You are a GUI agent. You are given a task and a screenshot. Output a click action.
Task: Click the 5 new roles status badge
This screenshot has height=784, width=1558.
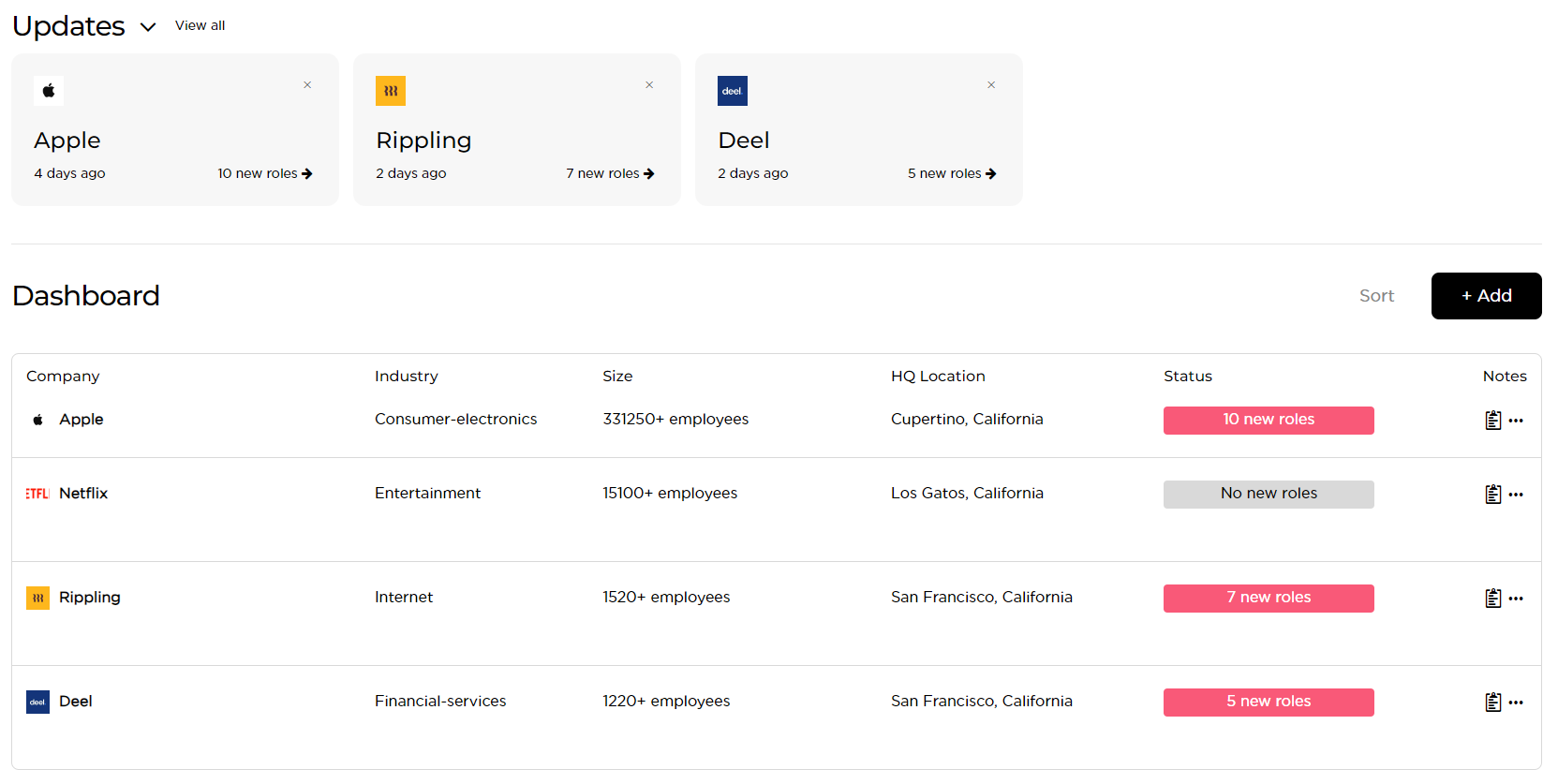(1269, 703)
